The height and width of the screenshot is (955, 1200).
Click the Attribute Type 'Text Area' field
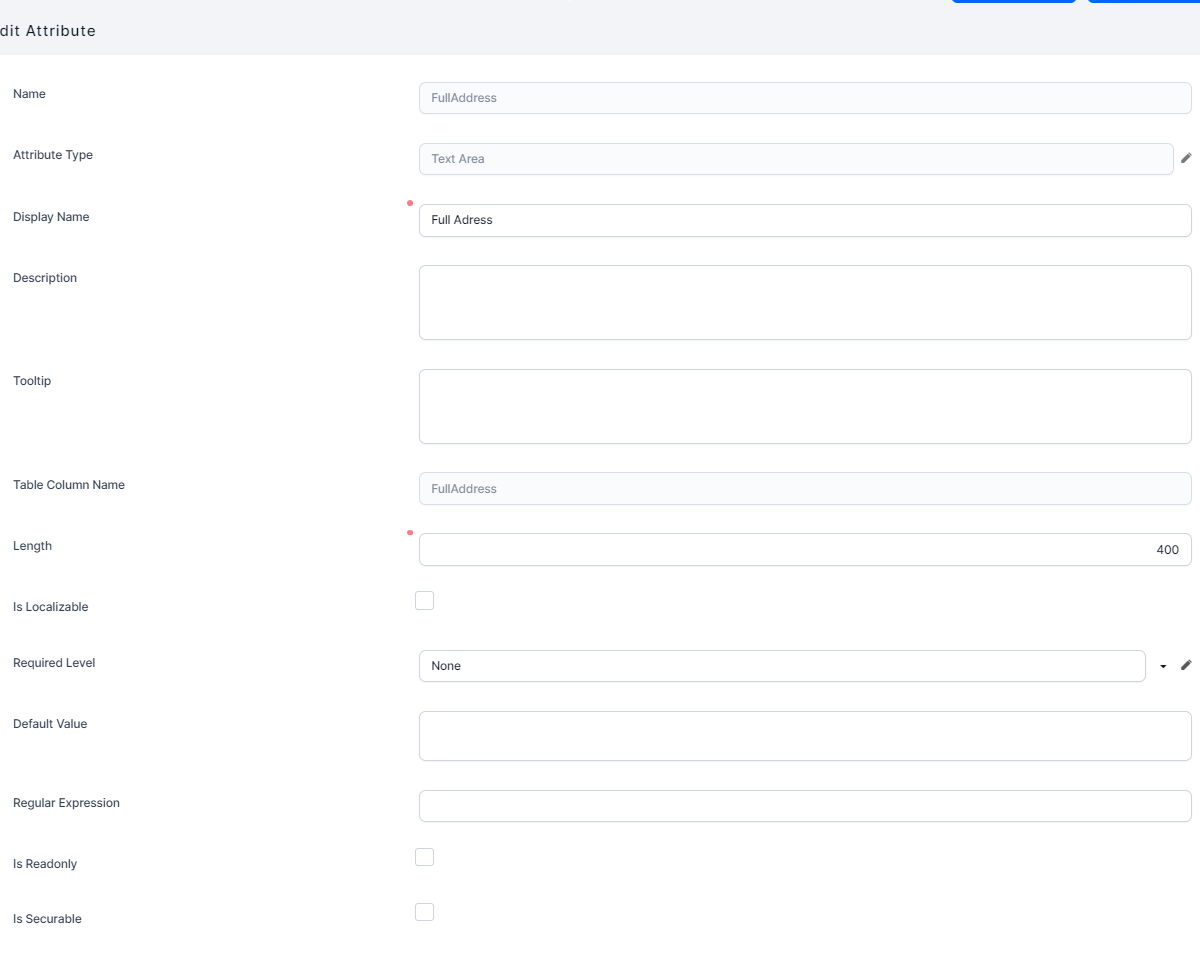(x=795, y=159)
